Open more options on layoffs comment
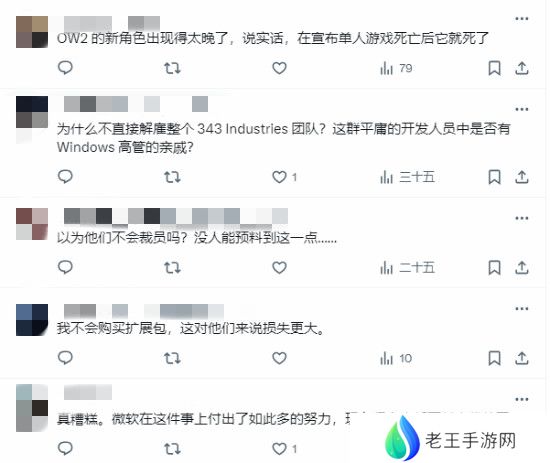 click(522, 218)
